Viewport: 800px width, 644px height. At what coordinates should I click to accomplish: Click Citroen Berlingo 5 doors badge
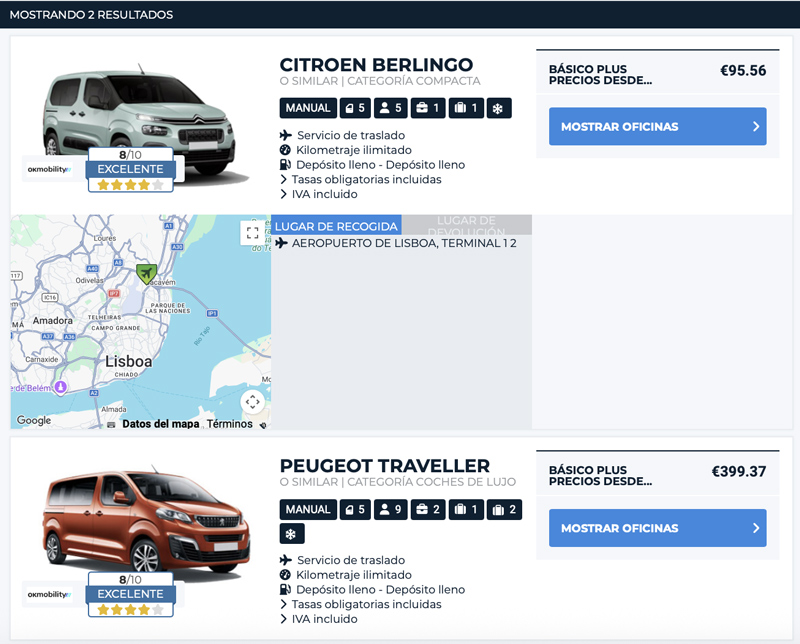[x=355, y=108]
